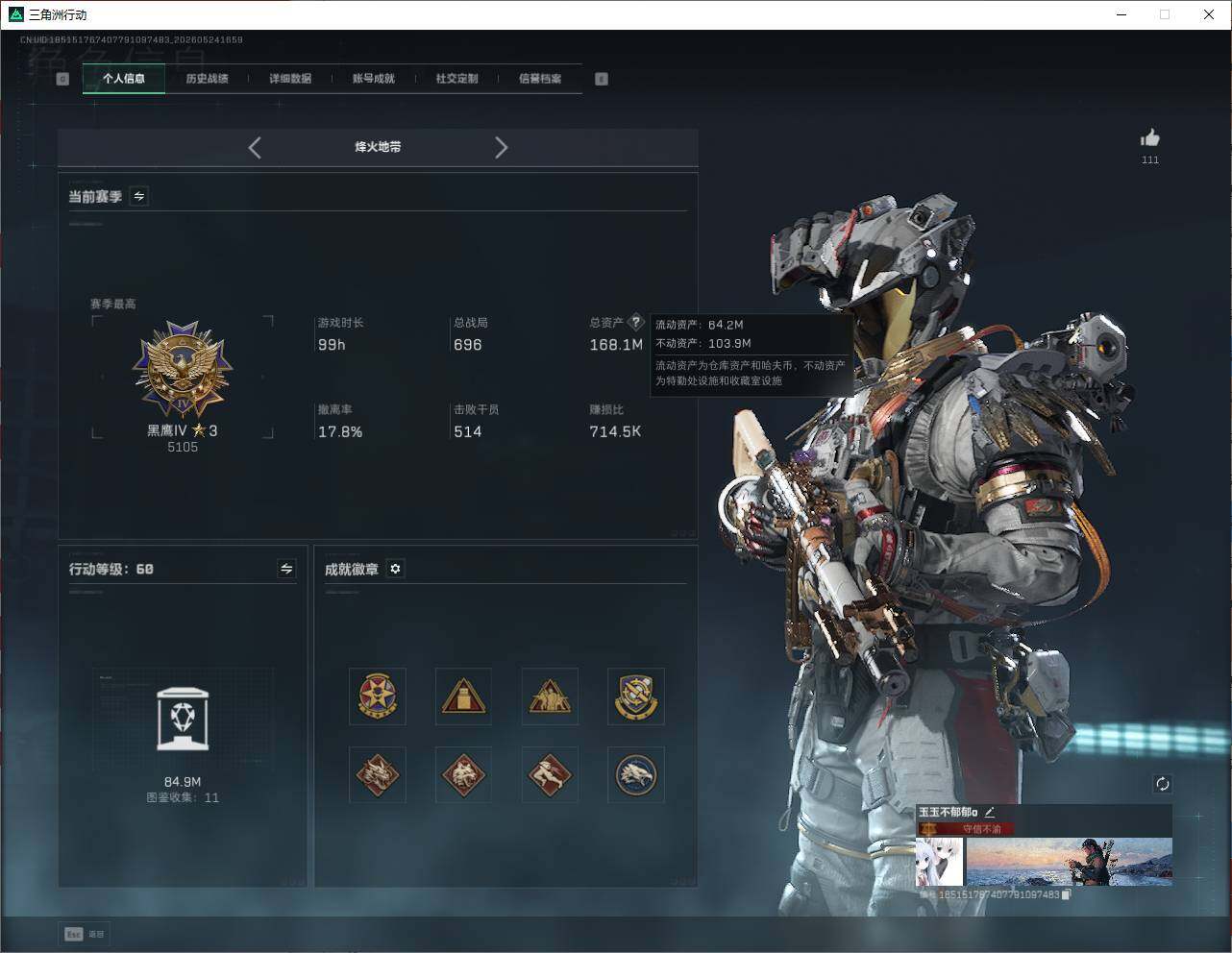Edit player name with pencil icon
The width and height of the screenshot is (1232, 953).
[x=990, y=812]
